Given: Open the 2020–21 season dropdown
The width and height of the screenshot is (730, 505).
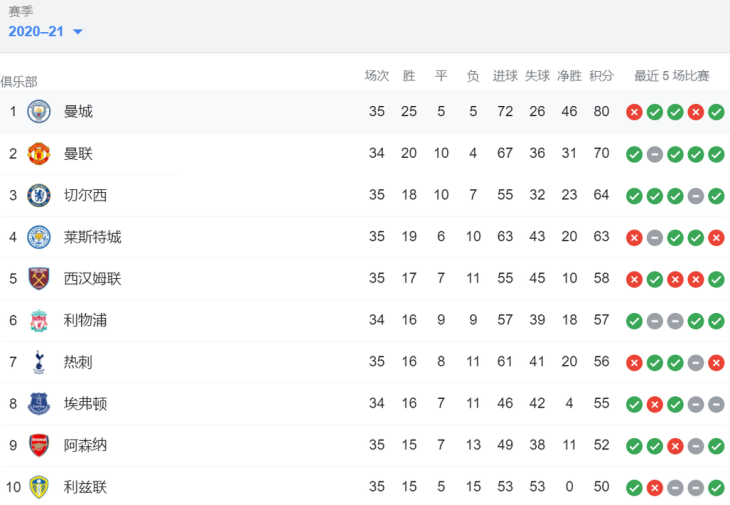Looking at the screenshot, I should [45, 31].
